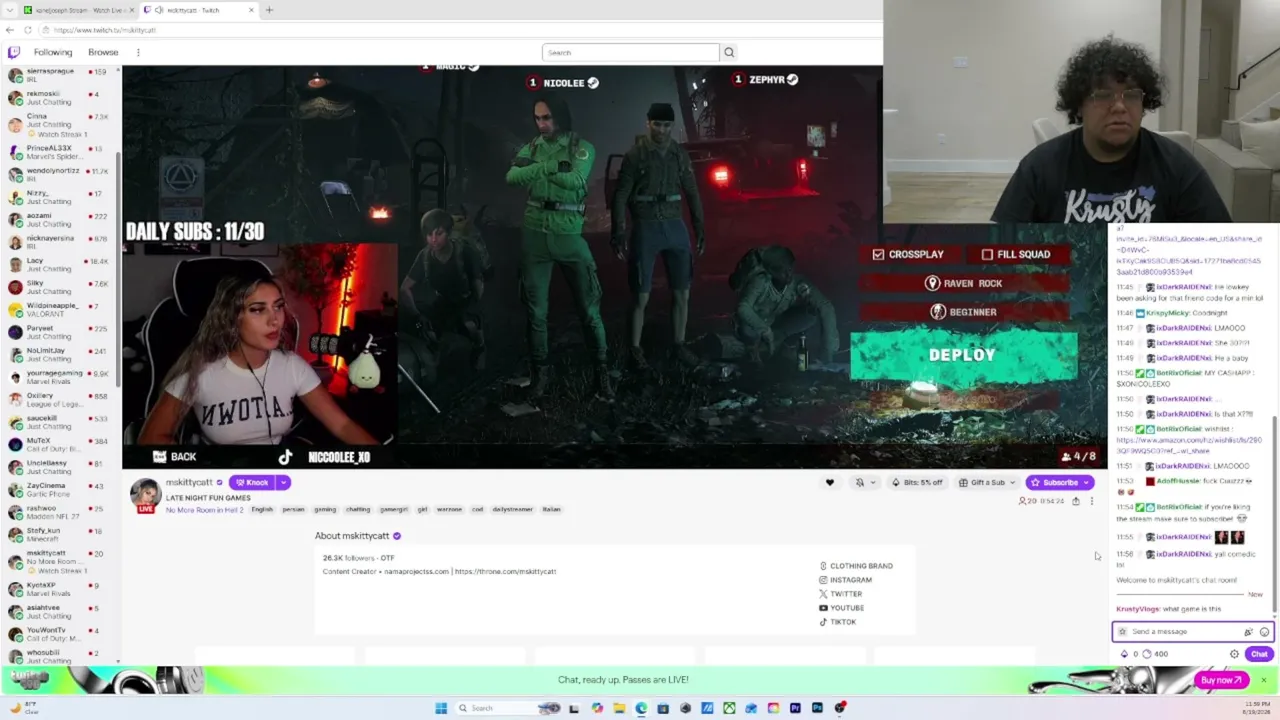
Task: Open Silky channel in the sidebar
Action: click(60, 287)
